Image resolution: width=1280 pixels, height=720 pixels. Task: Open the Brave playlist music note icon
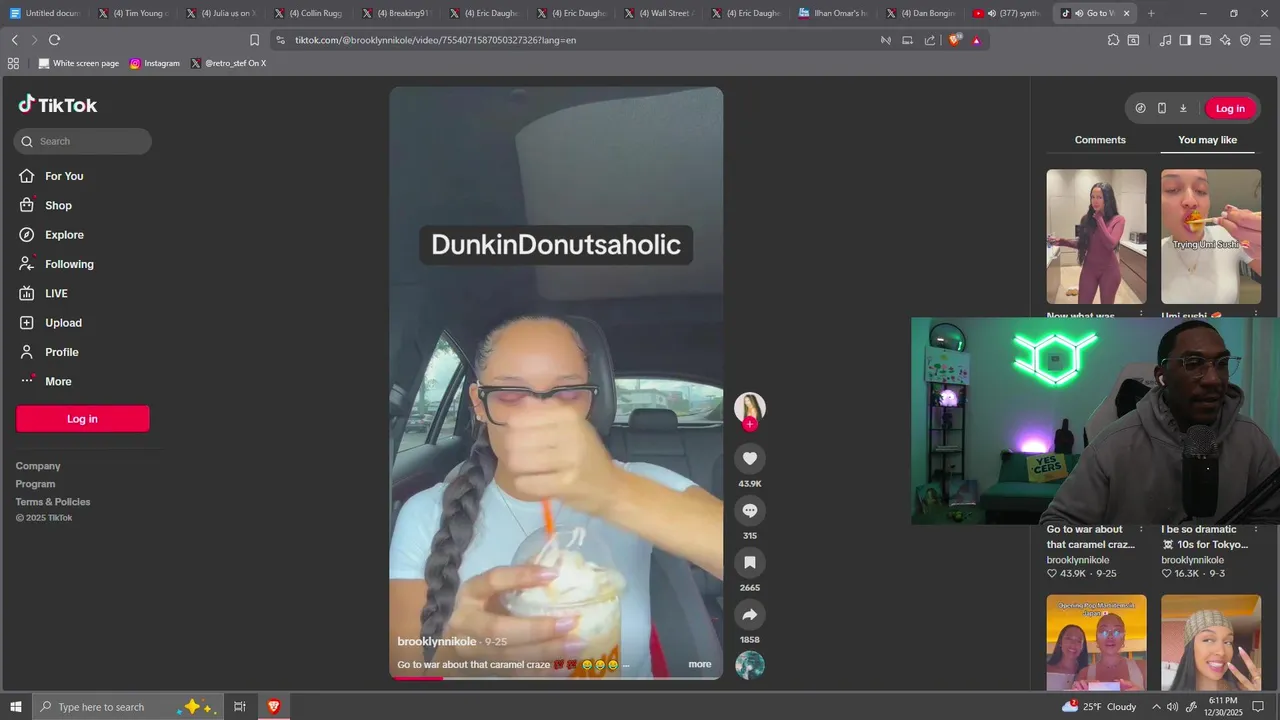[x=1165, y=40]
